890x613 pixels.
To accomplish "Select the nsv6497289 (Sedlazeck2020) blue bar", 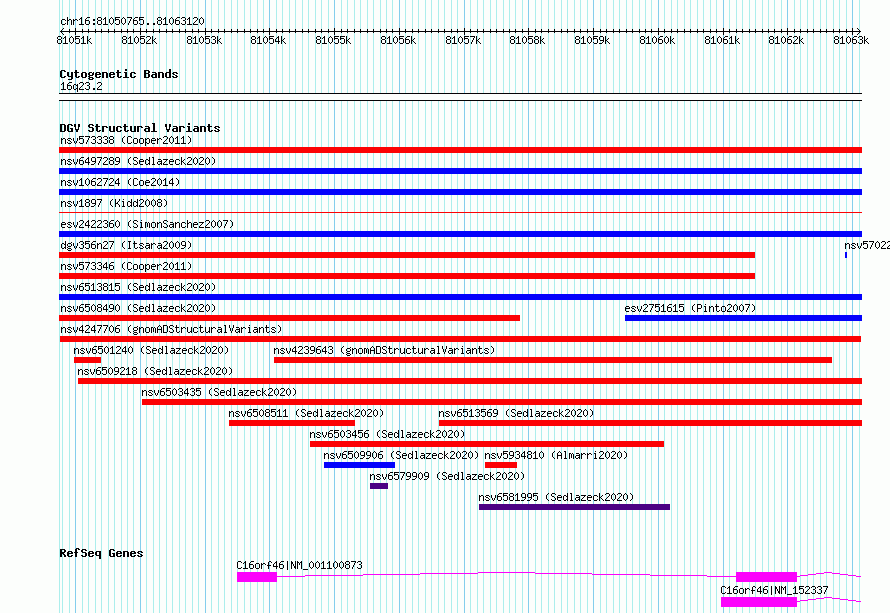I will tap(460, 171).
